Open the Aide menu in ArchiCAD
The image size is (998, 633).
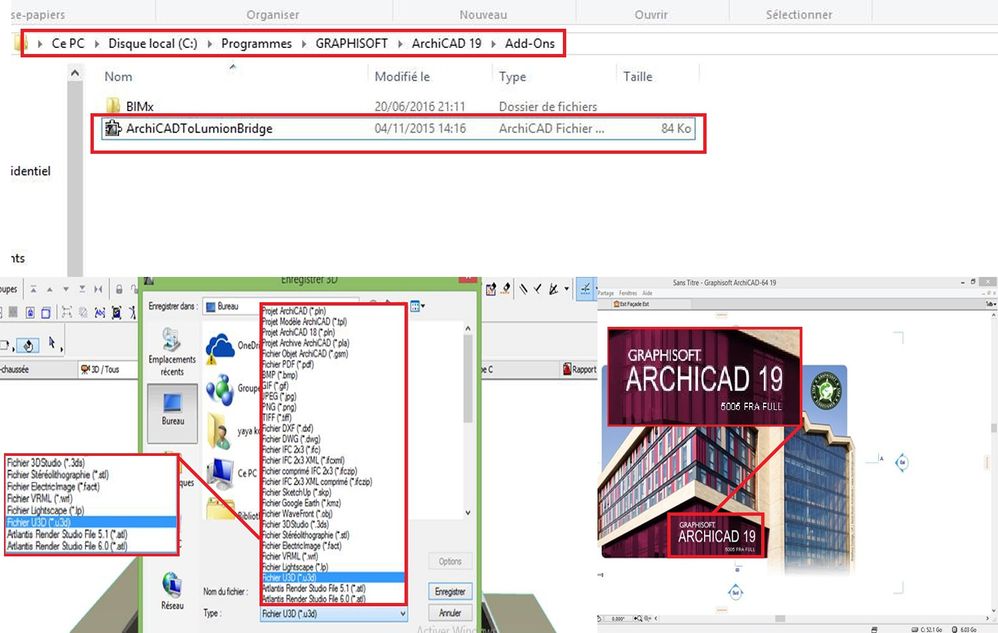coord(647,293)
